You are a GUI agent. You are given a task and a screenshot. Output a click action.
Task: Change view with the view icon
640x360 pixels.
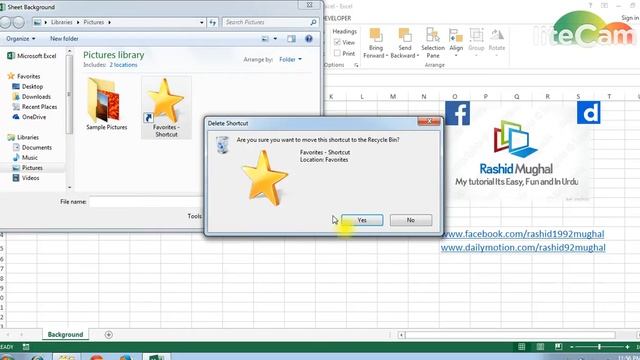[265, 39]
